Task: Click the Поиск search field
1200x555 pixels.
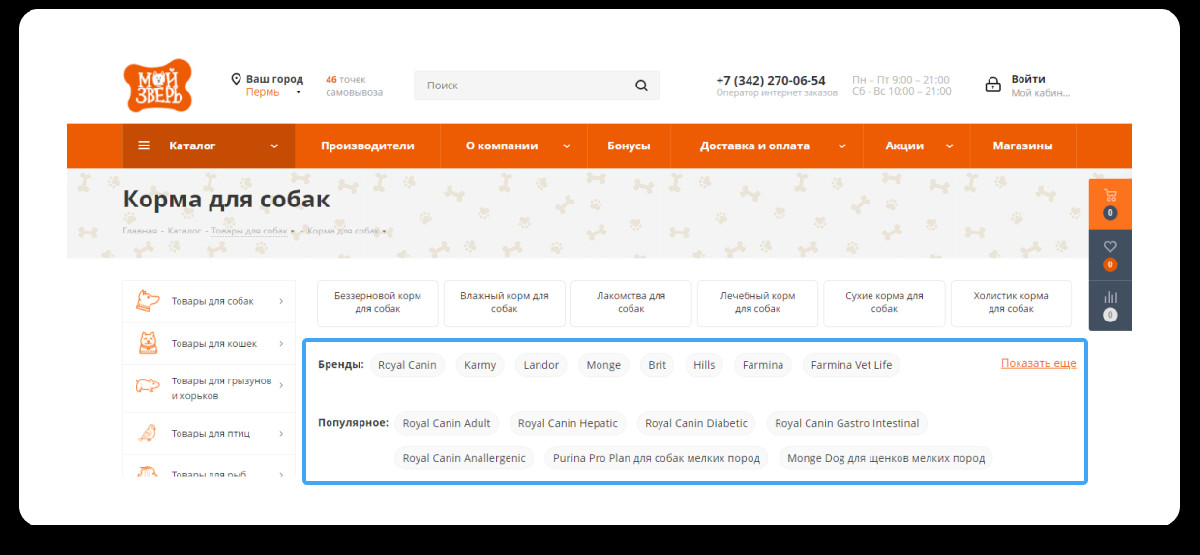Action: [x=537, y=85]
